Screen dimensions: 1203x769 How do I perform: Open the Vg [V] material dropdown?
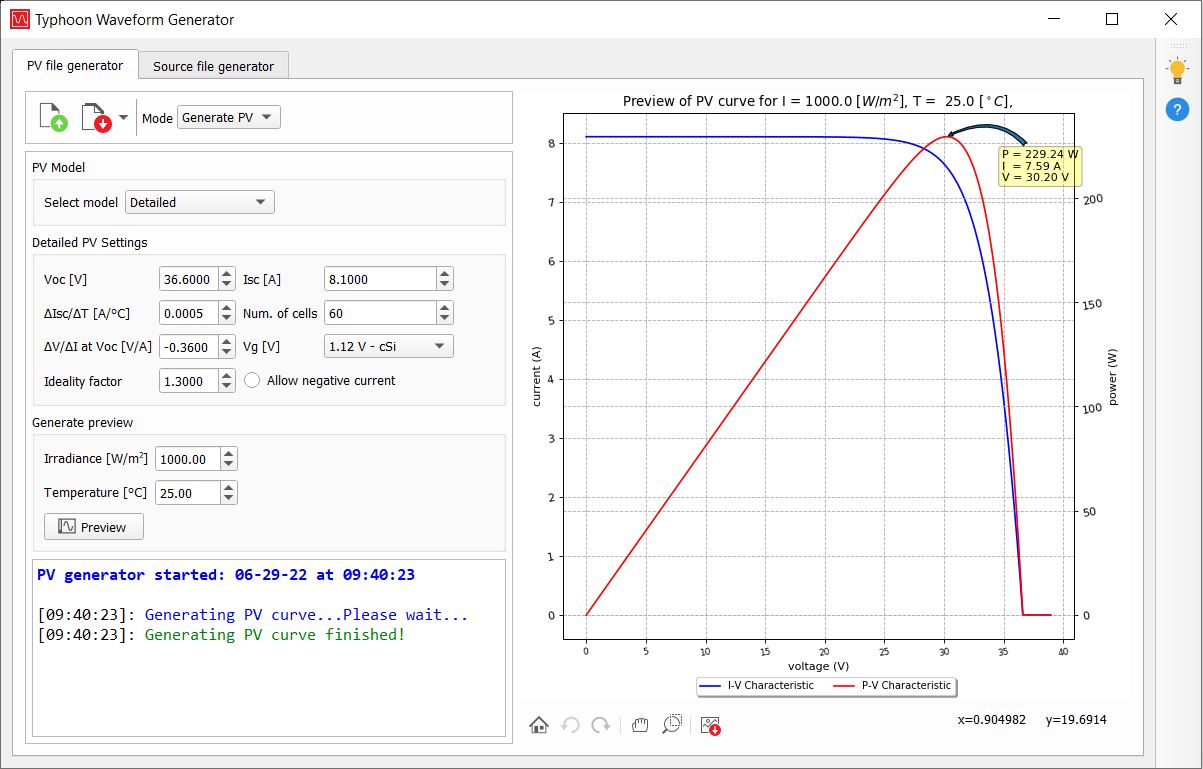pyautogui.click(x=388, y=346)
